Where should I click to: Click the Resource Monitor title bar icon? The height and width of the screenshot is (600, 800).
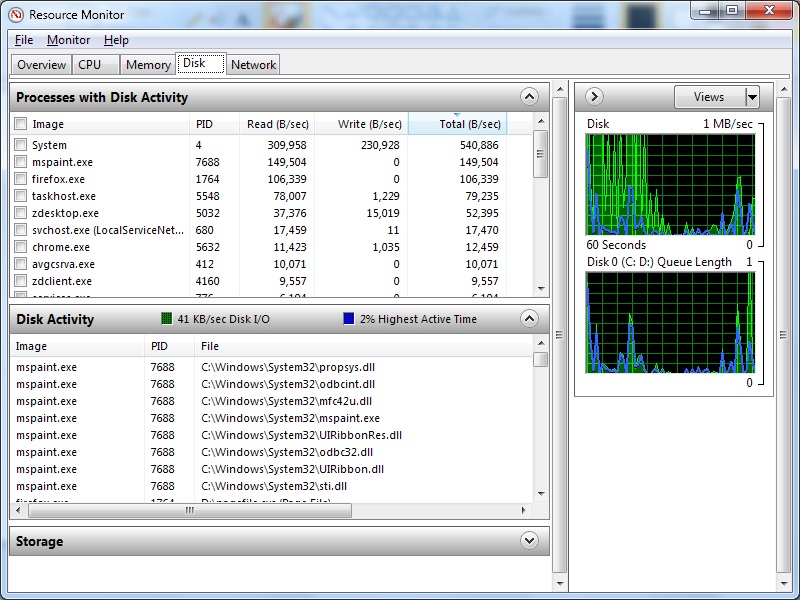pyautogui.click(x=16, y=15)
